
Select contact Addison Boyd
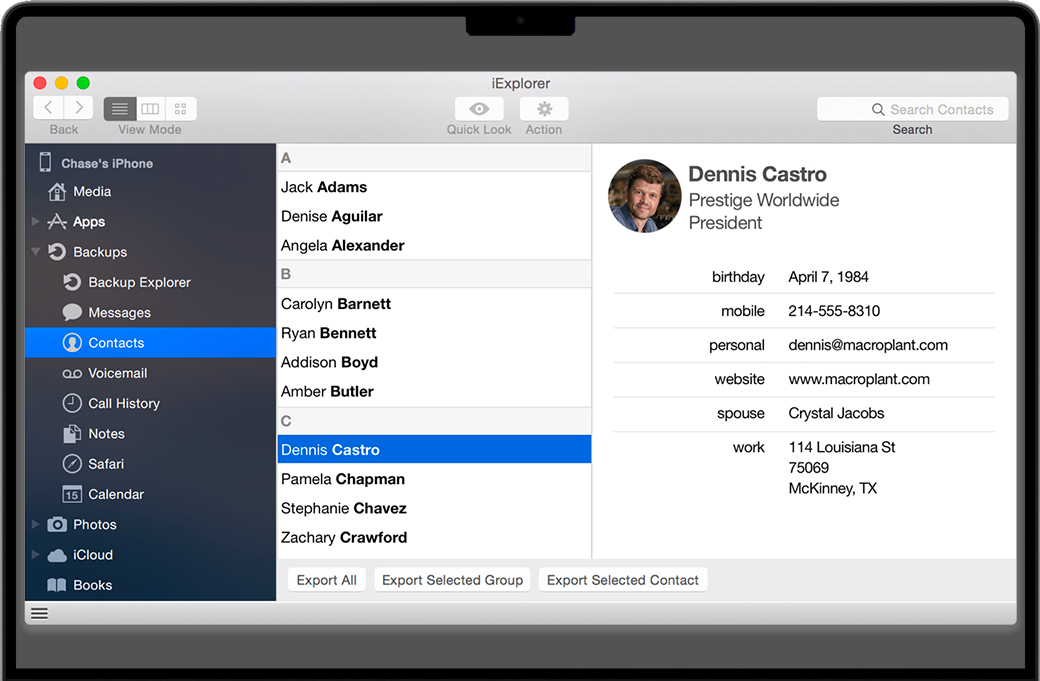[434, 362]
